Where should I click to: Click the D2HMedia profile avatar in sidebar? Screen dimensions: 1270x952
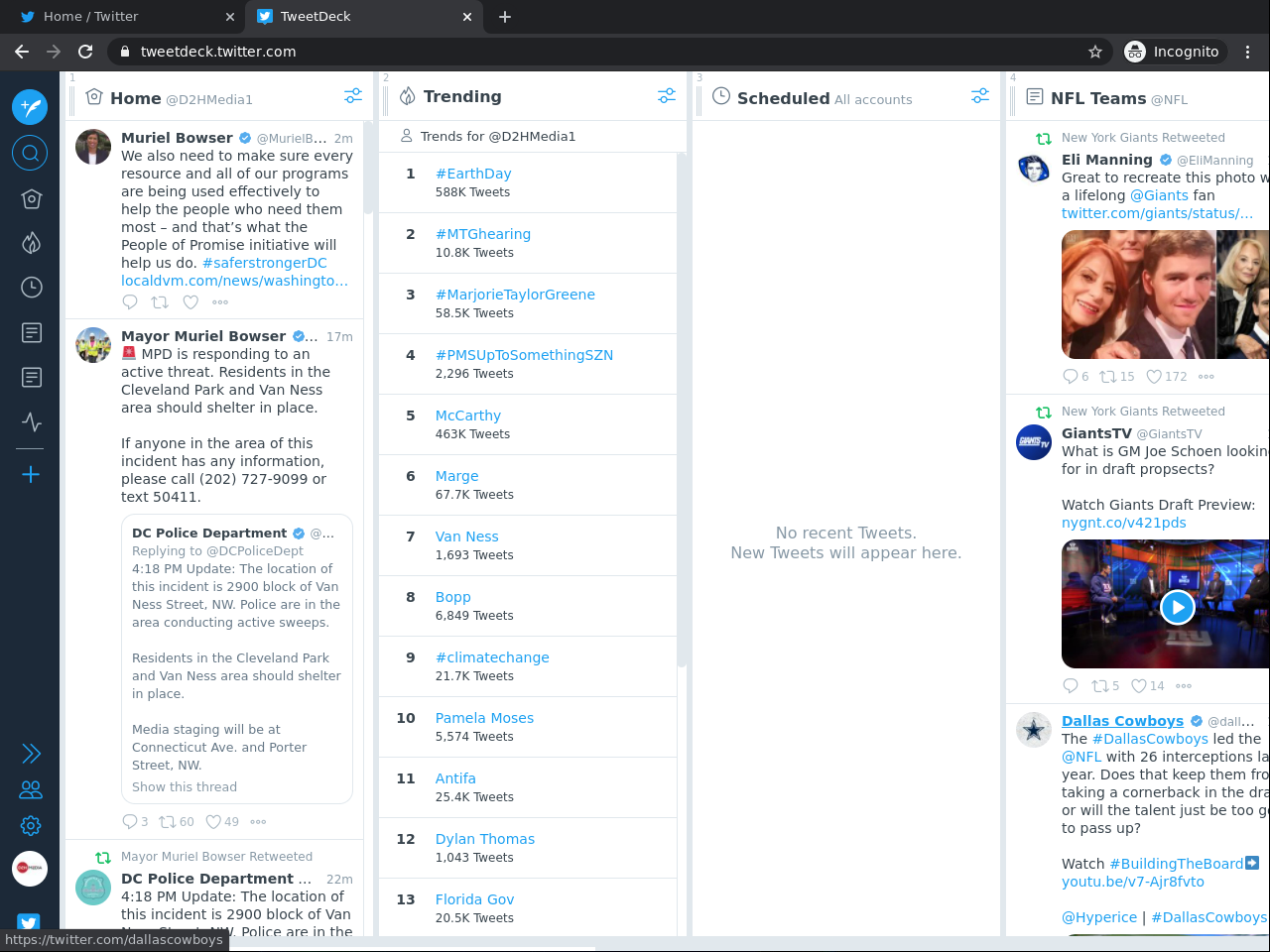coord(30,869)
